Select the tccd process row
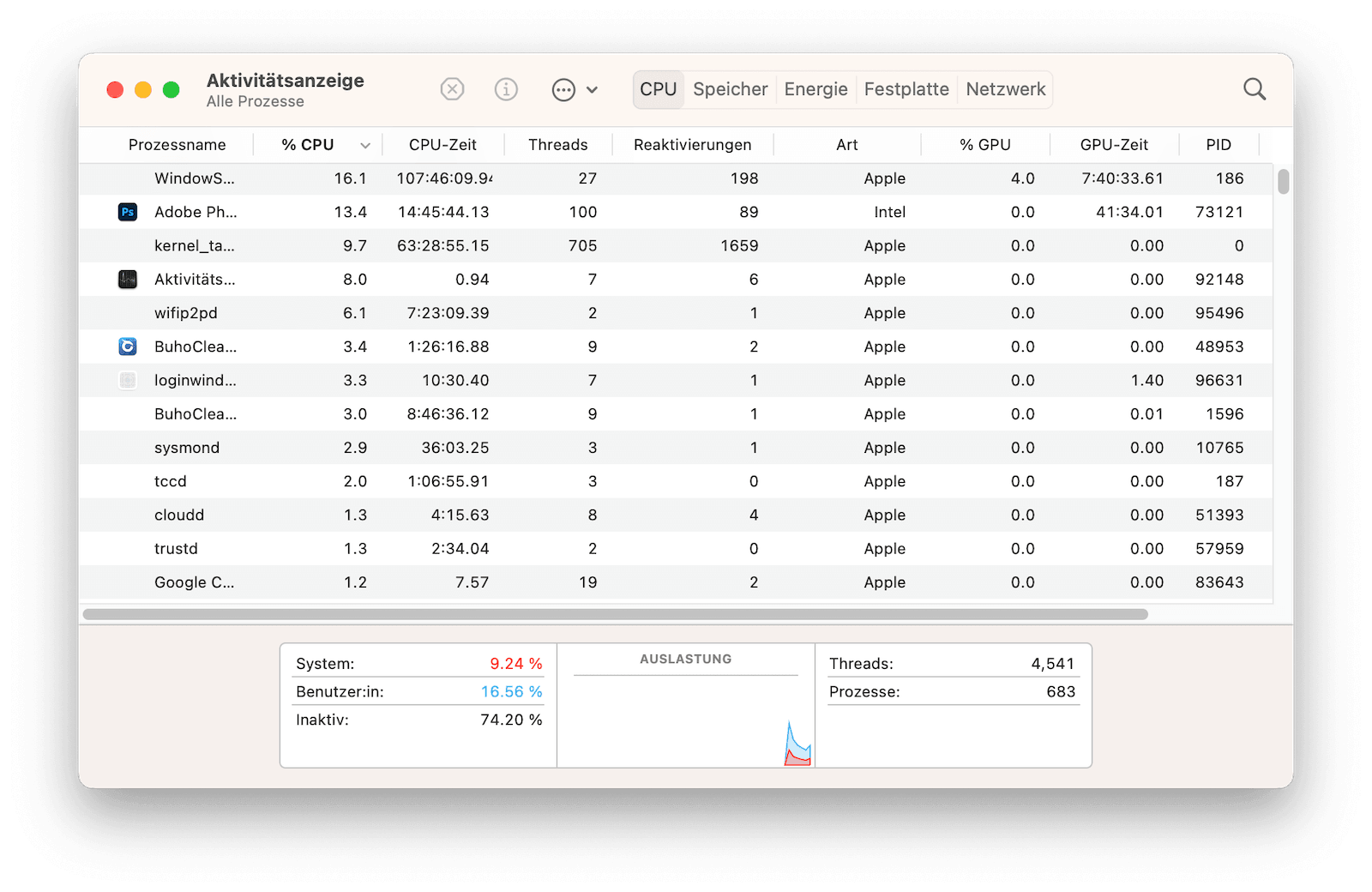The image size is (1372, 892). (677, 481)
